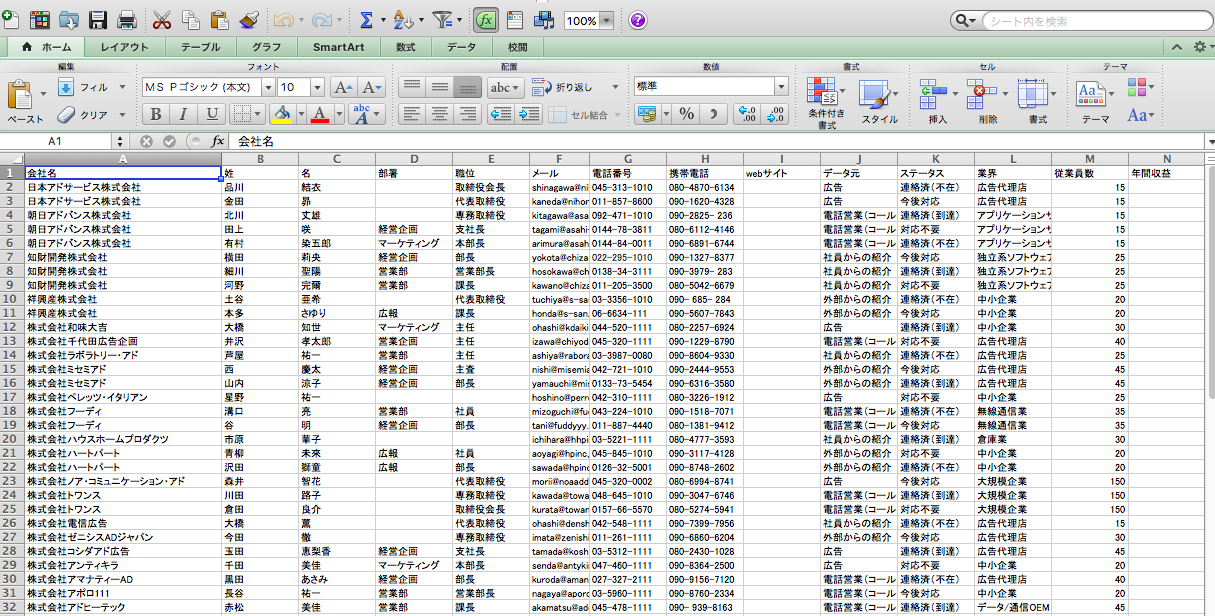The width and height of the screenshot is (1215, 616).
Task: Align text to middle vertically
Action: click(x=440, y=87)
